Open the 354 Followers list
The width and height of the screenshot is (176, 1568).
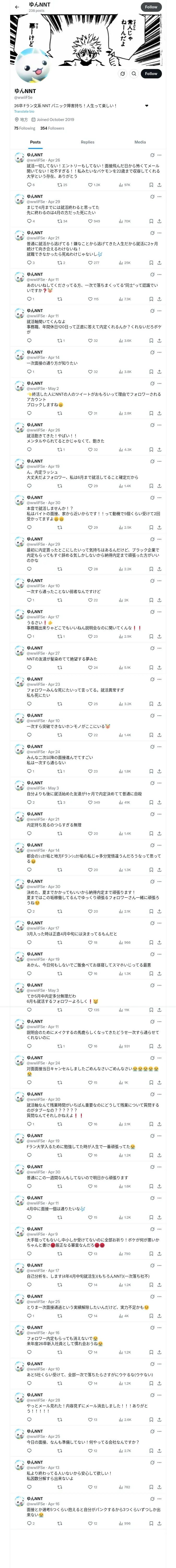pos(52,128)
